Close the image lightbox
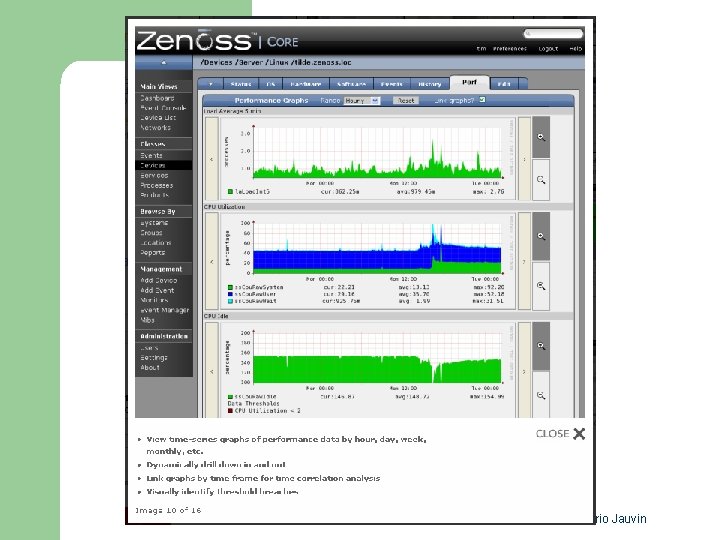The height and width of the screenshot is (540, 720). point(560,434)
